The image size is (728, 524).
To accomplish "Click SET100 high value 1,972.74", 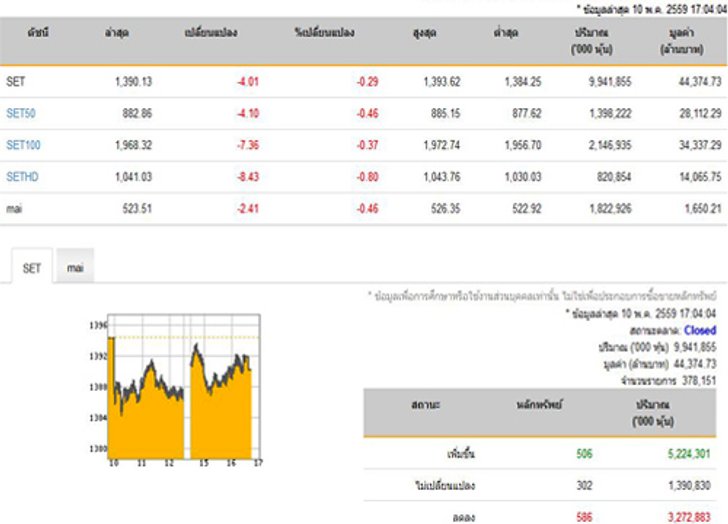I will click(442, 145).
